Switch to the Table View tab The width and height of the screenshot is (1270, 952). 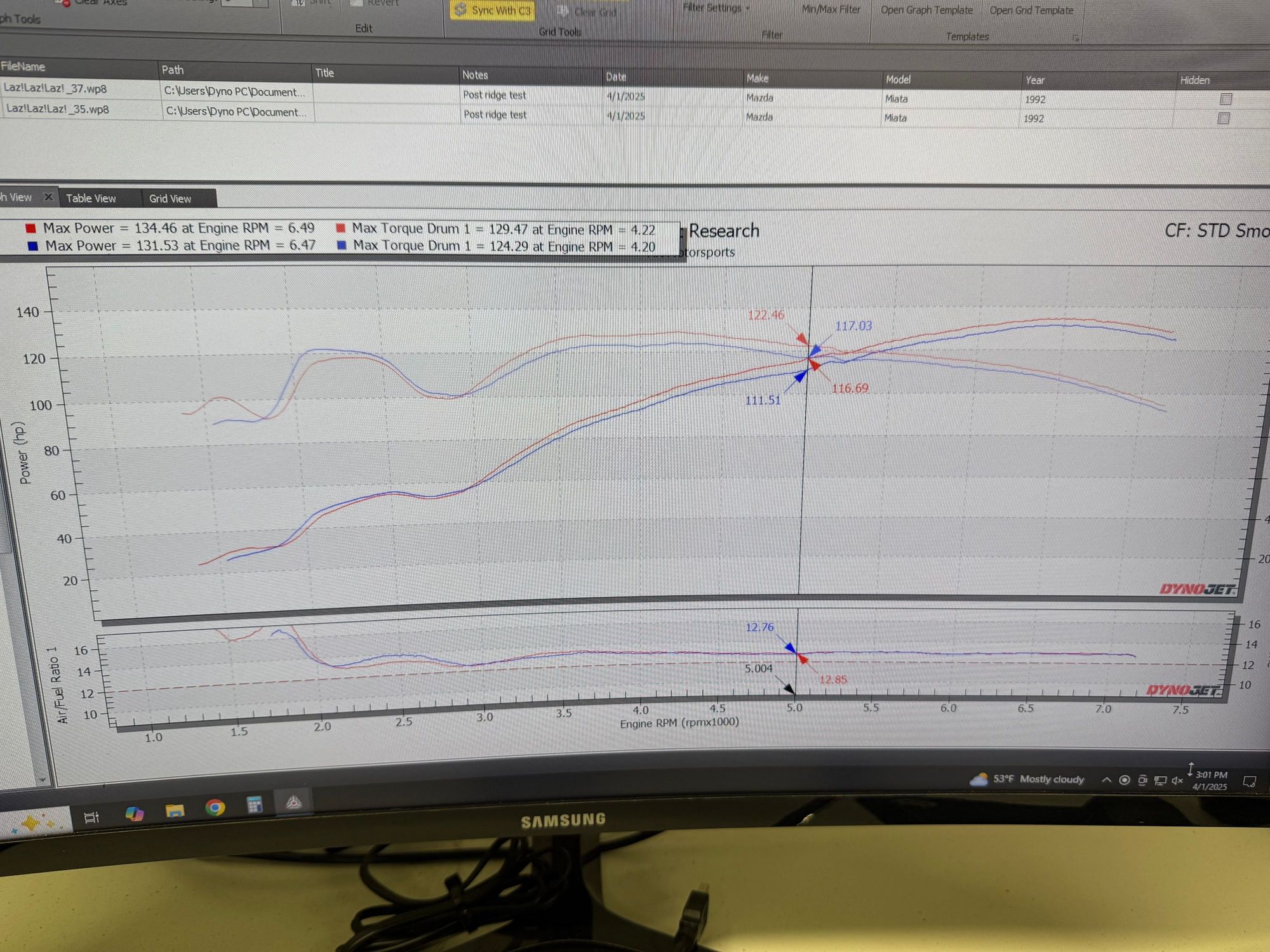coord(91,198)
